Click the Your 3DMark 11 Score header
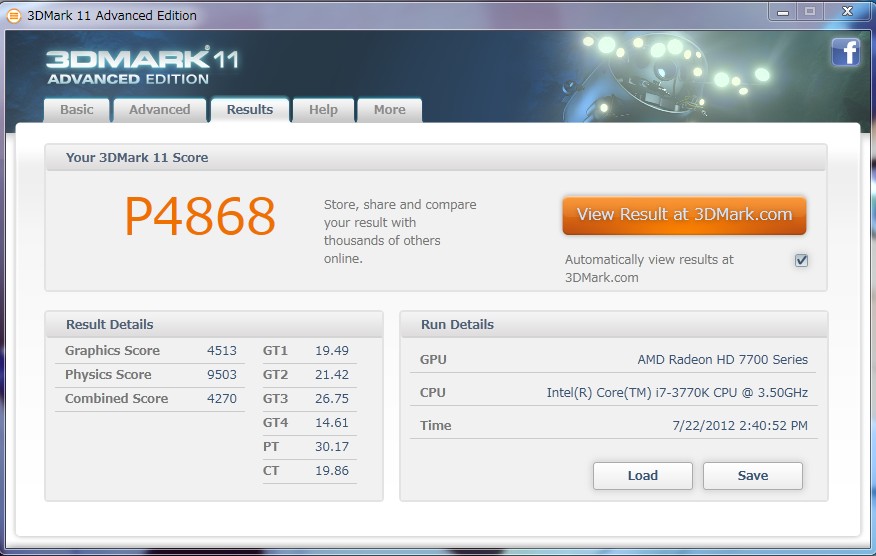Viewport: 876px width, 556px height. [x=436, y=158]
